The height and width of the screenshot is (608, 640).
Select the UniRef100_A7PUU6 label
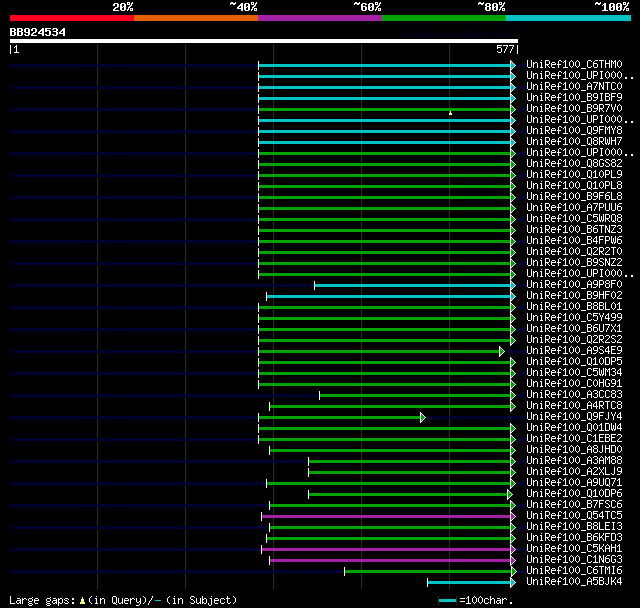(574, 208)
